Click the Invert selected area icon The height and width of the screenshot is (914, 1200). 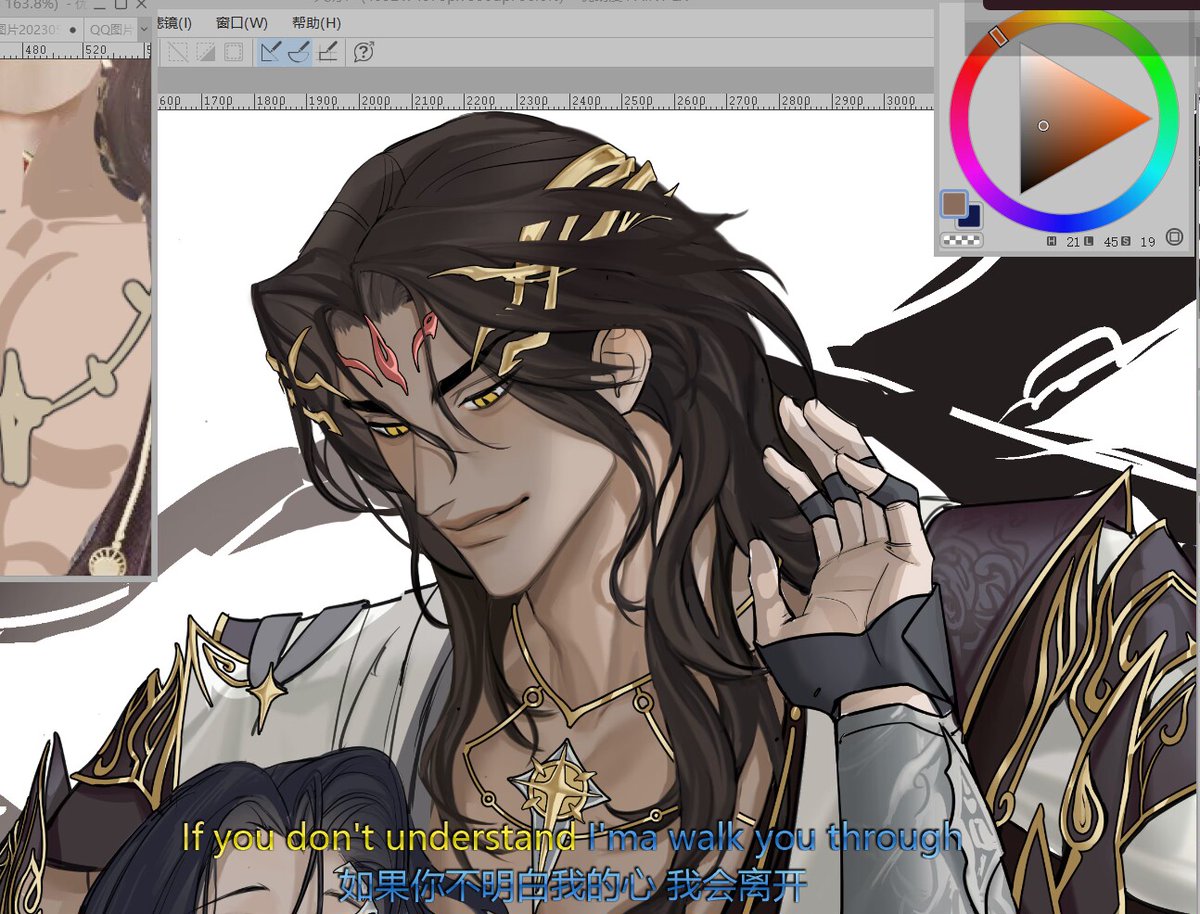tap(205, 51)
